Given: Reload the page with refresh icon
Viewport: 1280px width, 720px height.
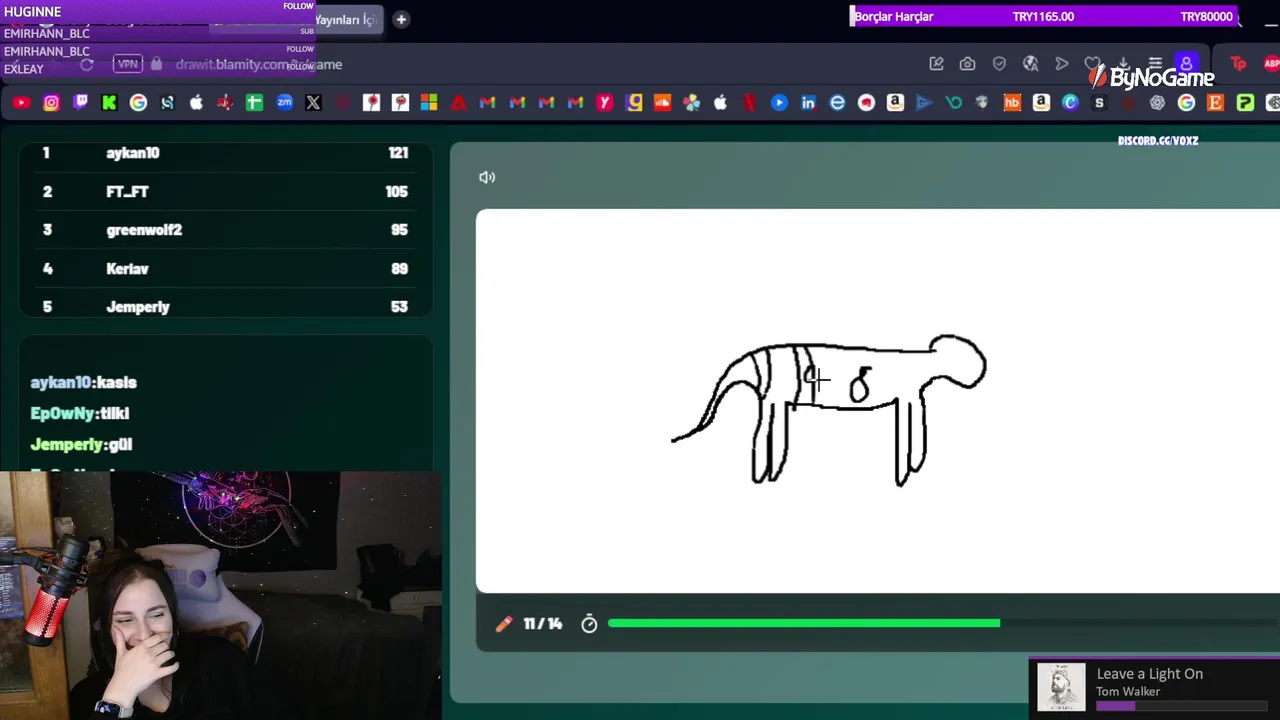Looking at the screenshot, I should (x=87, y=64).
